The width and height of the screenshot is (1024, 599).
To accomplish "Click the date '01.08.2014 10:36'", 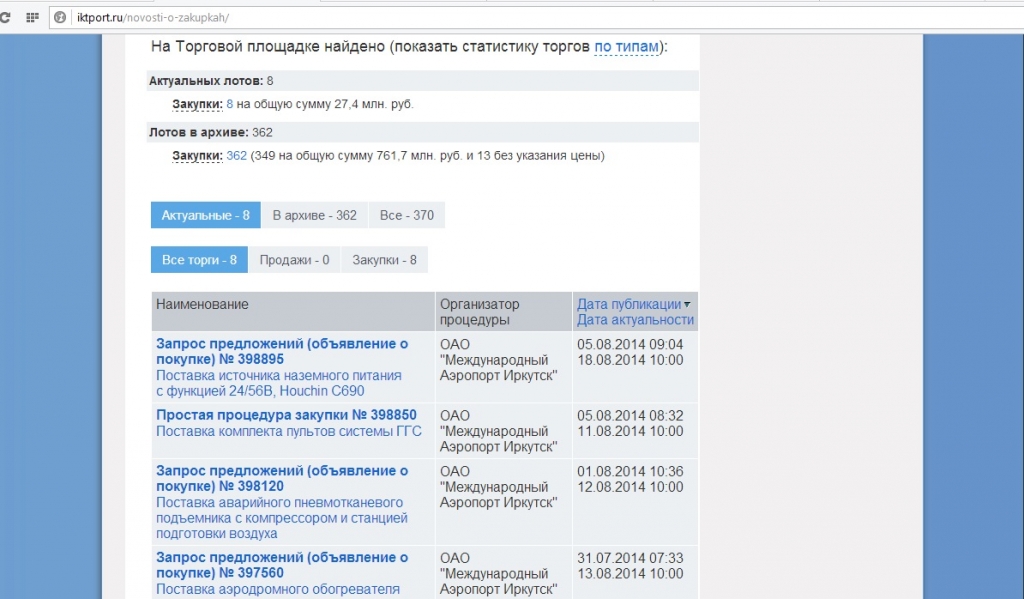I will 630,471.
